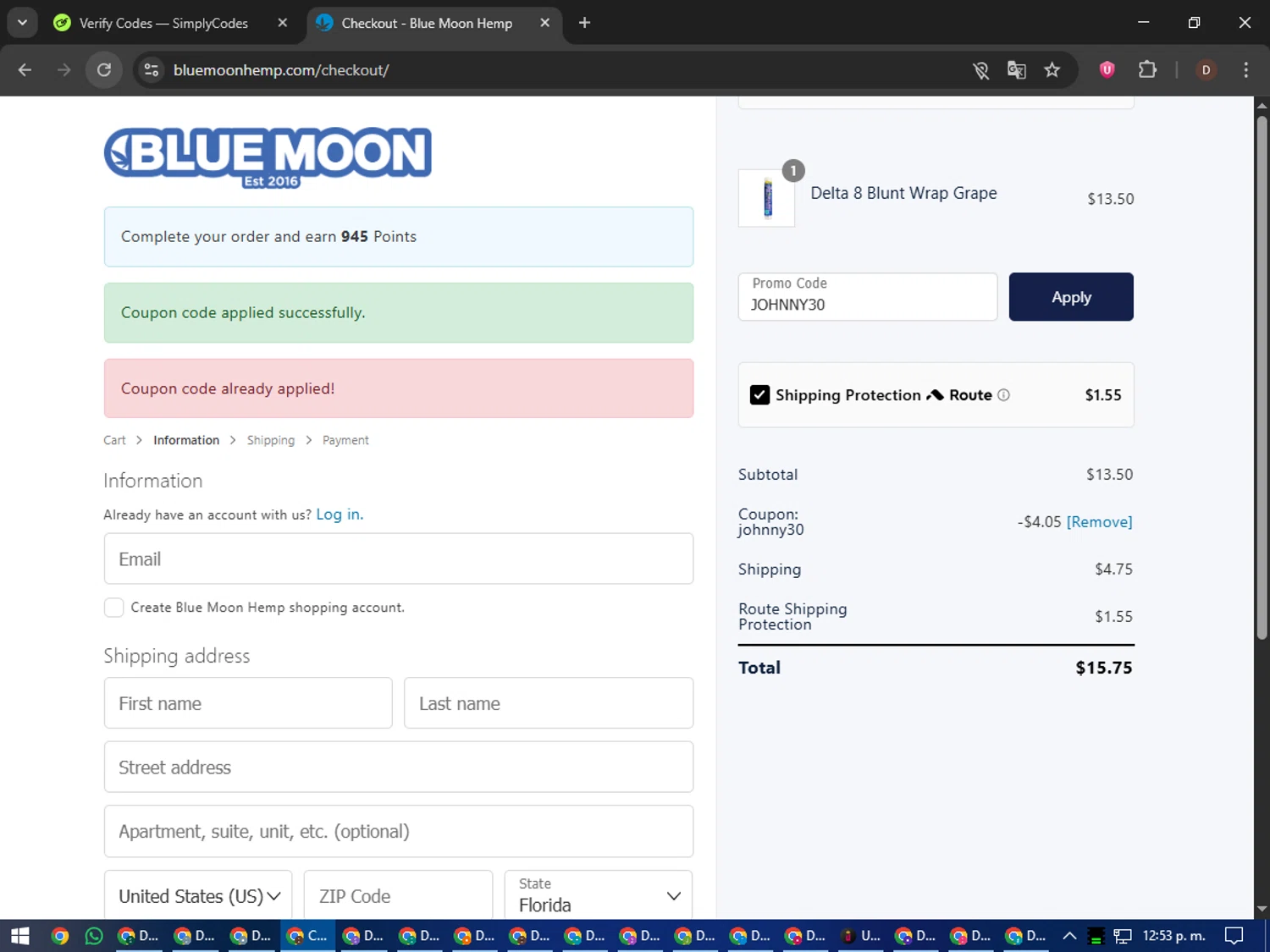Click the scrollbar up arrow
1270x952 pixels.
pyautogui.click(x=1262, y=106)
